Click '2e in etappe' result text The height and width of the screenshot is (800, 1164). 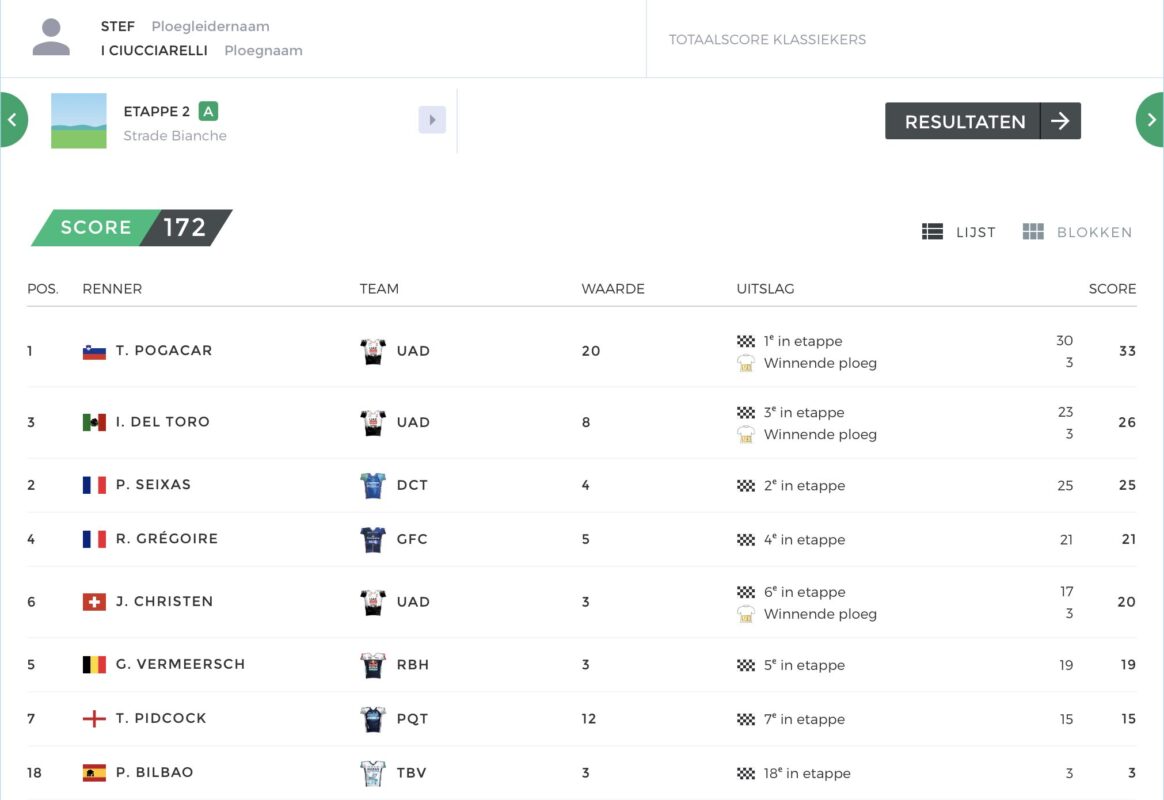tap(804, 485)
